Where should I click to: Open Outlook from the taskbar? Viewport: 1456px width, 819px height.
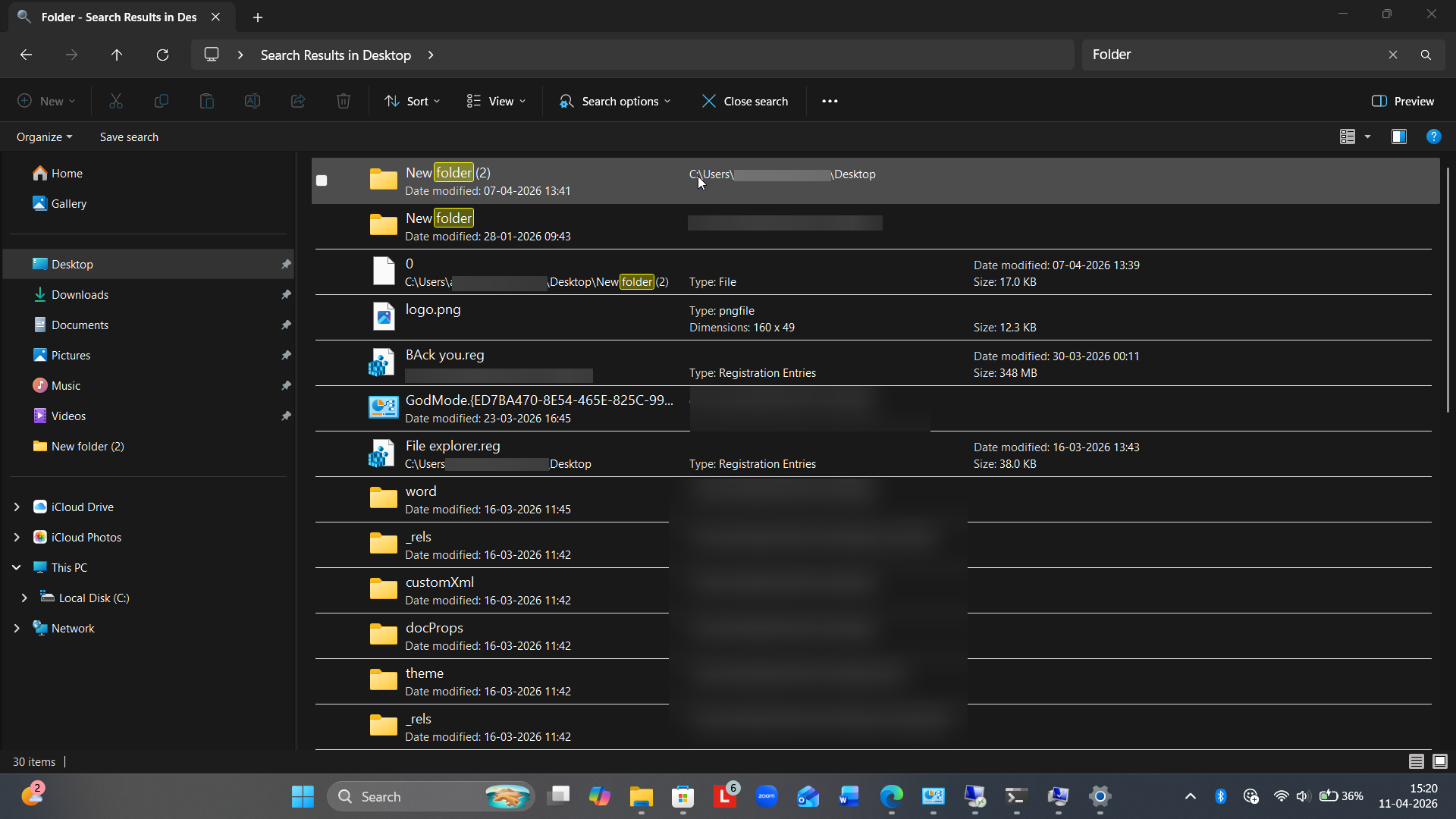pyautogui.click(x=808, y=796)
